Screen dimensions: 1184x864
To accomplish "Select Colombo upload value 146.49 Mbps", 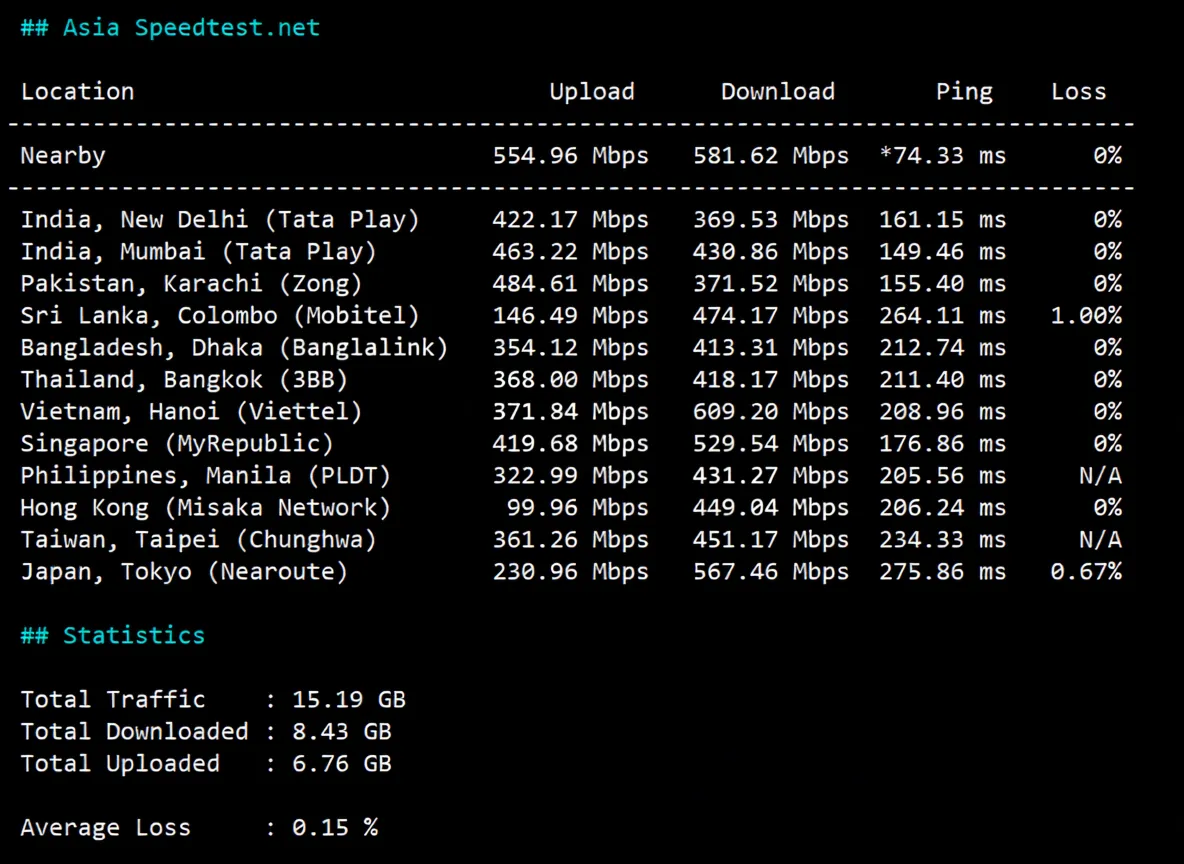I will (570, 316).
